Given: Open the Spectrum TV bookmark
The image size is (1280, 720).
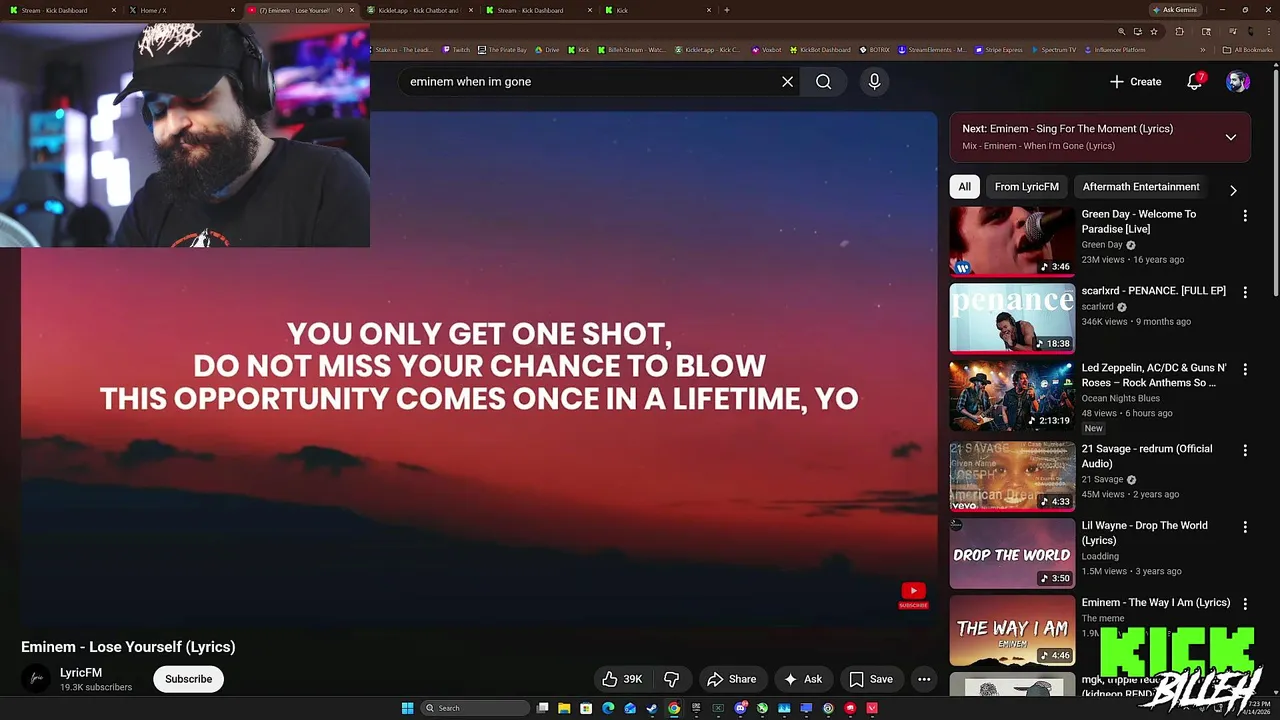Looking at the screenshot, I should (x=1053, y=50).
